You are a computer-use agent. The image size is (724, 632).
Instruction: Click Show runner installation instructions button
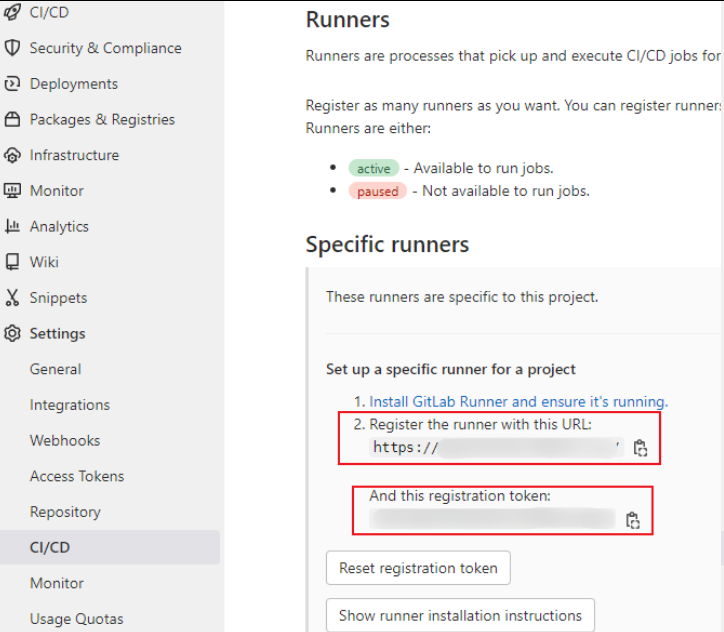click(x=460, y=615)
